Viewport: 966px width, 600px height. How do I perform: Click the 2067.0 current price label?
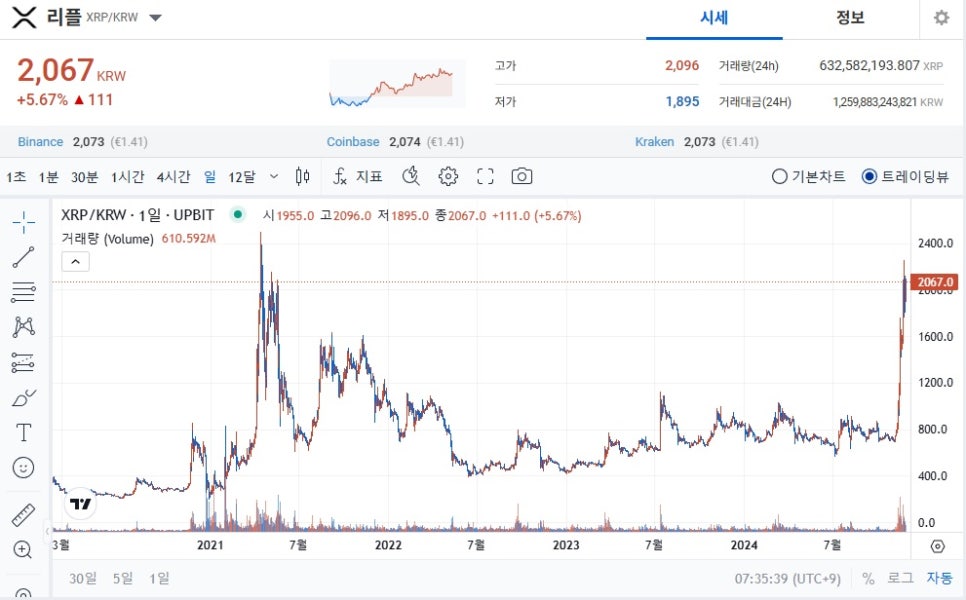click(934, 282)
